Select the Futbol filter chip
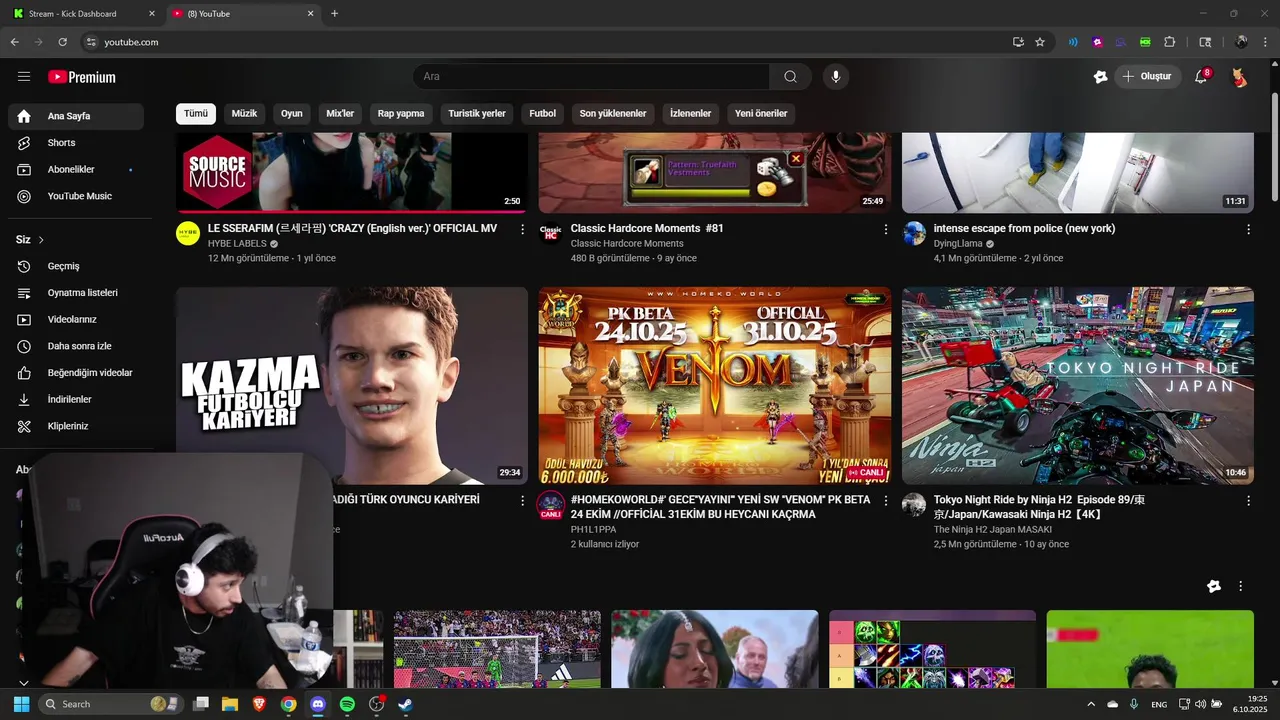The height and width of the screenshot is (720, 1280). (542, 114)
